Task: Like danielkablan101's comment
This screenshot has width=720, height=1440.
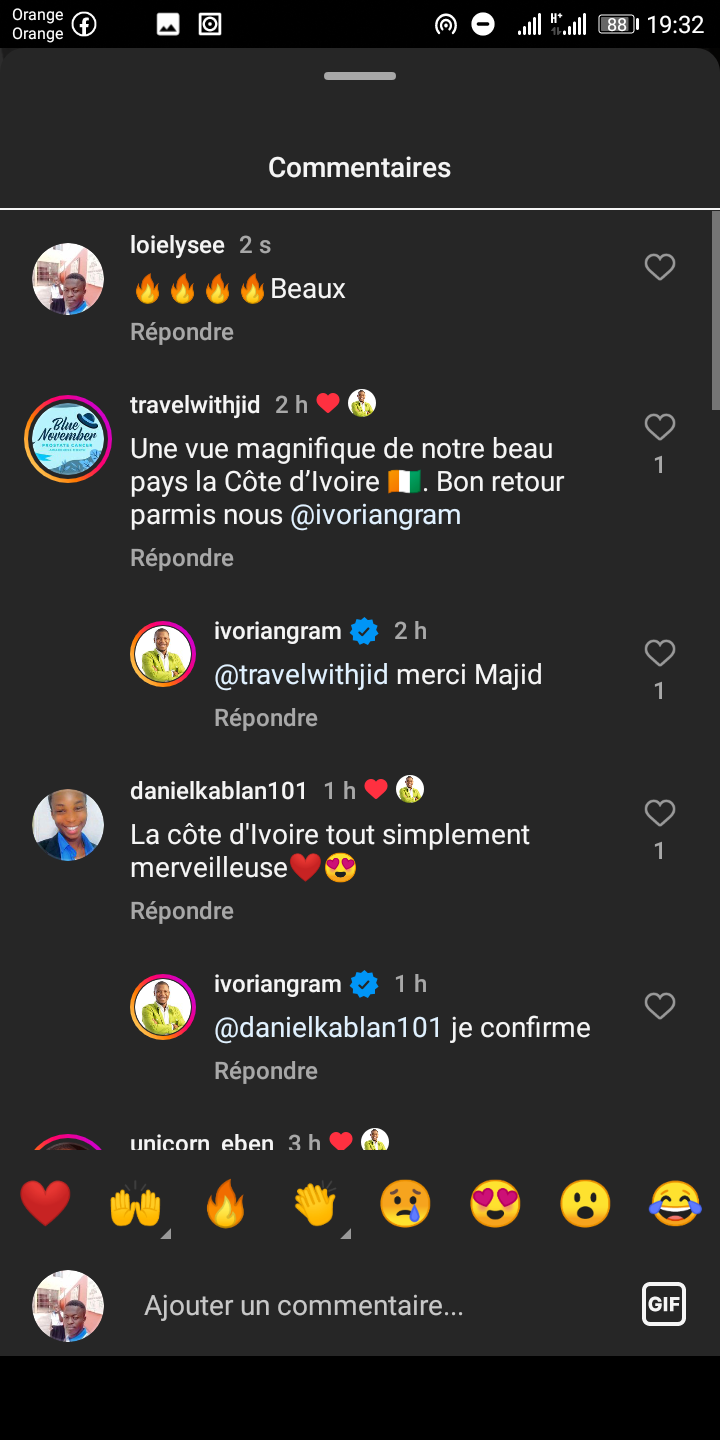Action: point(659,814)
